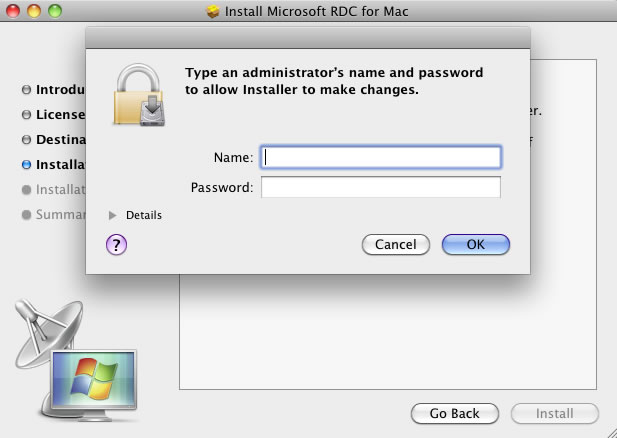Click the satellite dish Remote Desktop icon
The image size is (617, 438).
click(49, 333)
